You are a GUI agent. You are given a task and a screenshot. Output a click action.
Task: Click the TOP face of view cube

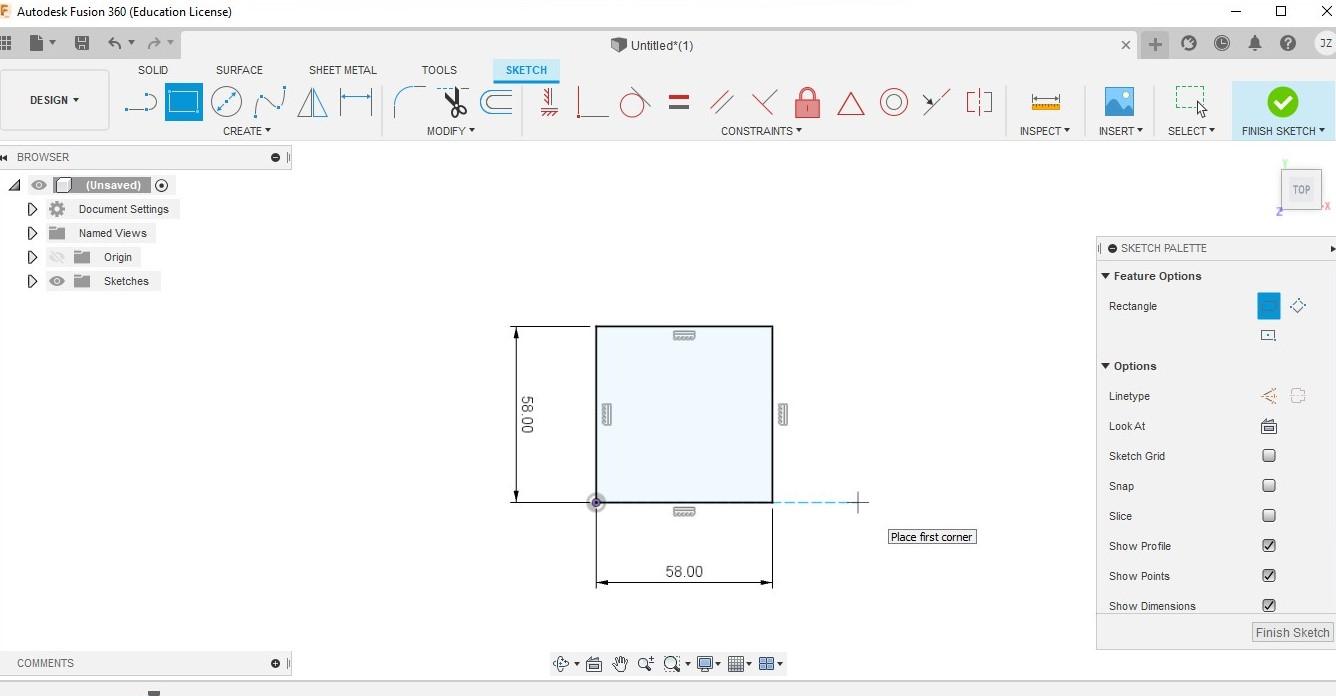point(1301,189)
